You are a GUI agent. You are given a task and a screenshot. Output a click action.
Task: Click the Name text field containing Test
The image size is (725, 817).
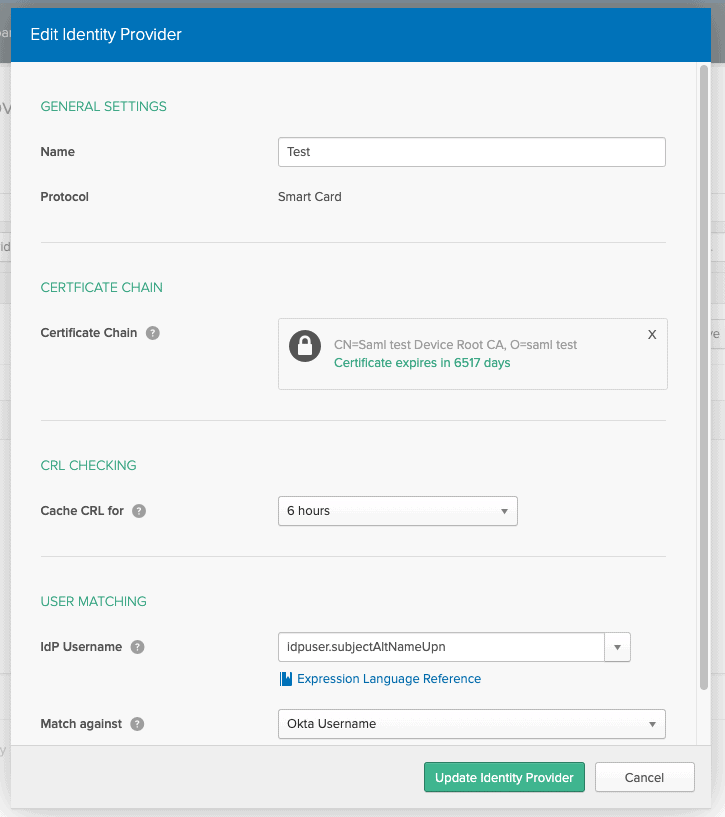pyautogui.click(x=471, y=152)
